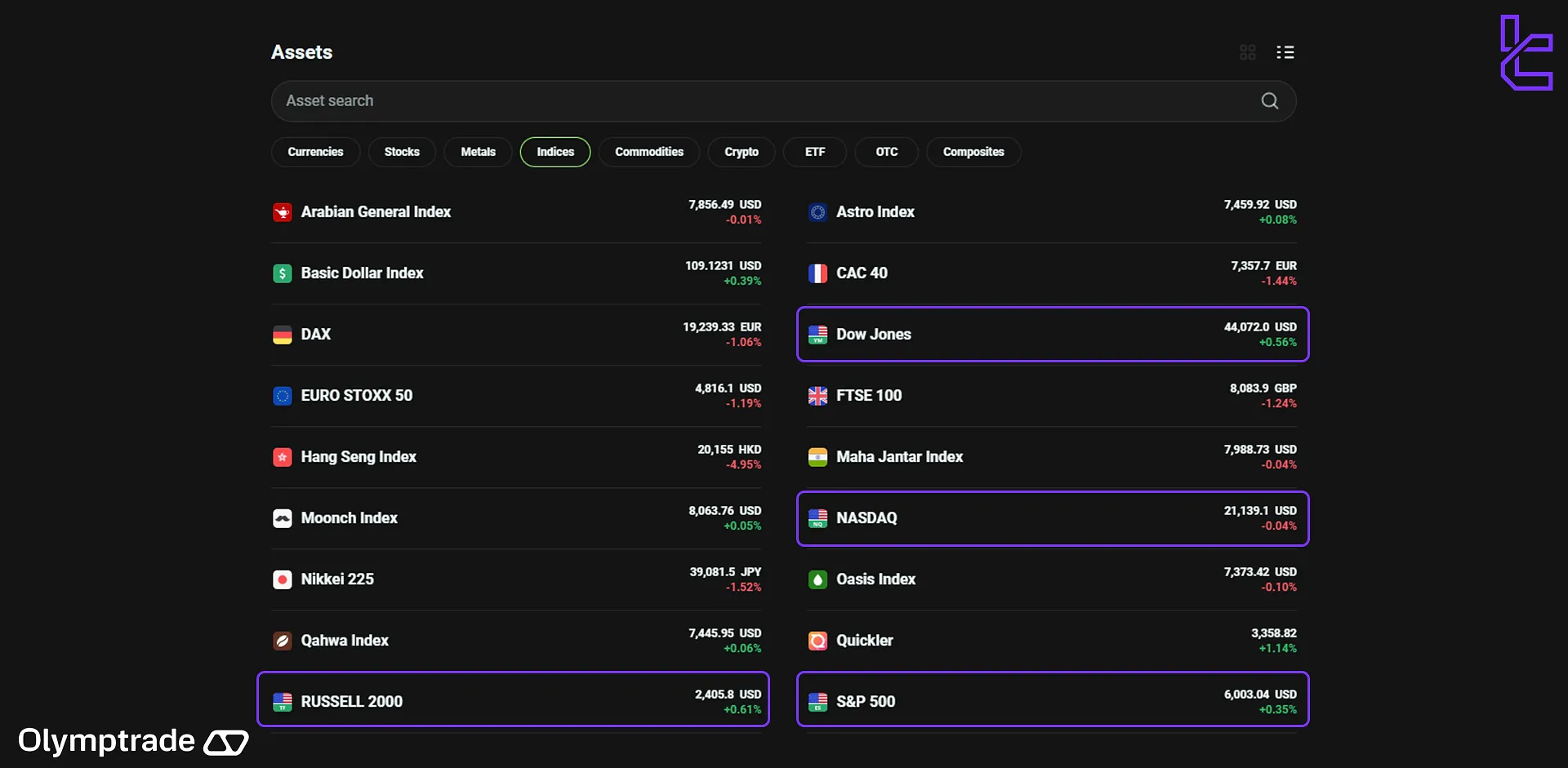Open the Moonch Index asset
Image resolution: width=1568 pixels, height=768 pixels.
516,518
